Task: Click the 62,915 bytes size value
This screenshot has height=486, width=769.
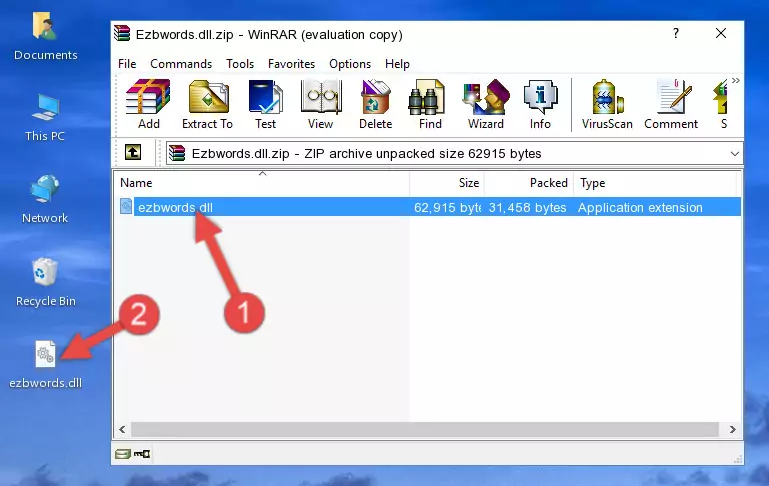Action: tap(447, 207)
